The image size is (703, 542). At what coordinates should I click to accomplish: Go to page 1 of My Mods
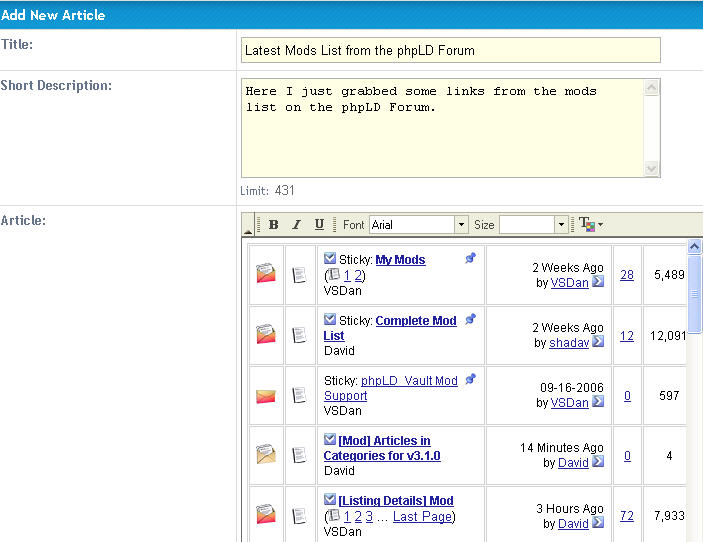(x=347, y=276)
